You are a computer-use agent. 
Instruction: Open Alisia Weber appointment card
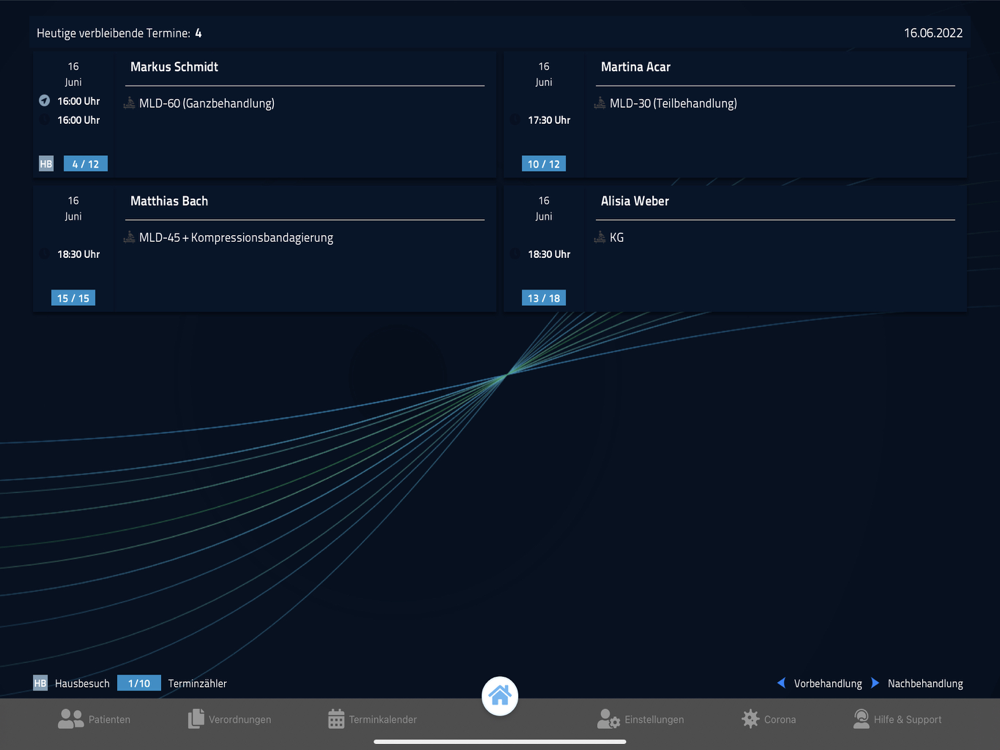click(x=735, y=248)
